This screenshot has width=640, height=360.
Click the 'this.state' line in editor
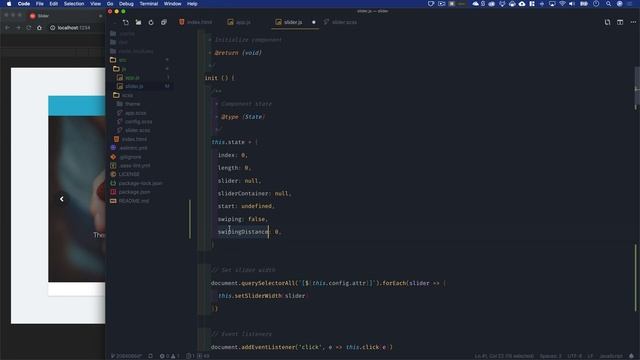pyautogui.click(x=234, y=142)
